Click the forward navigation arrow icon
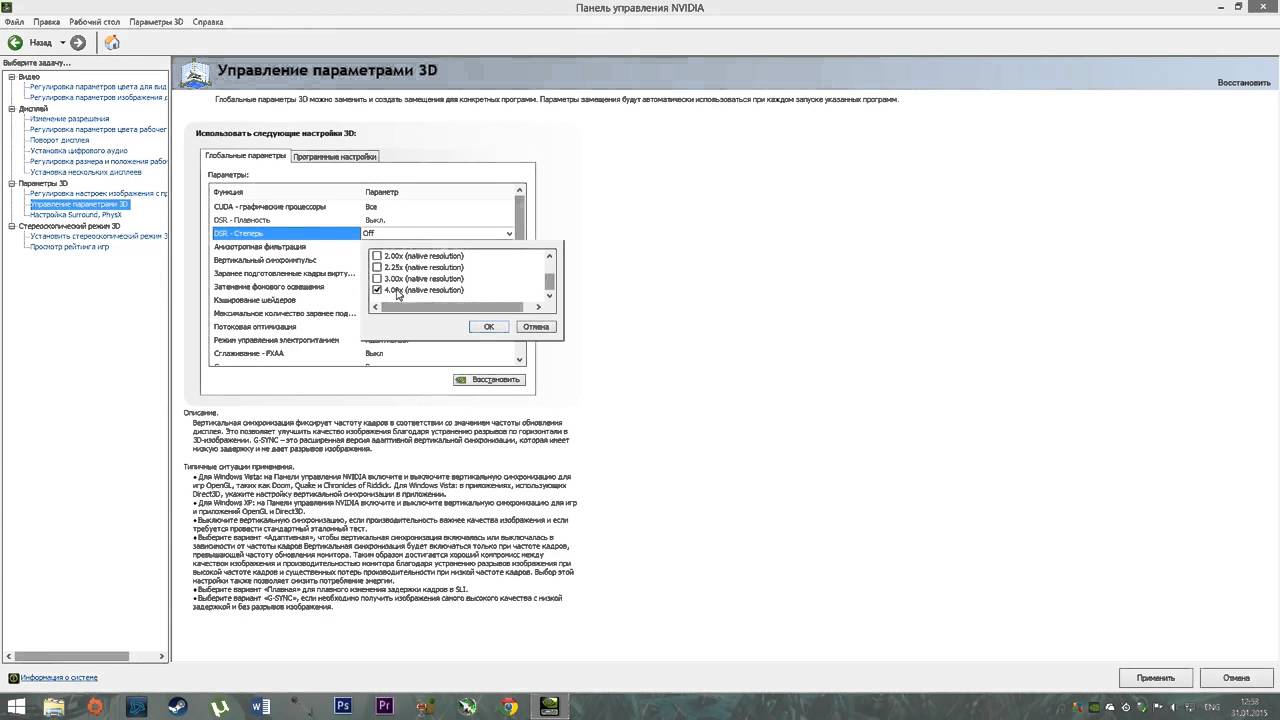Screen dimensions: 1280x720 pos(78,43)
